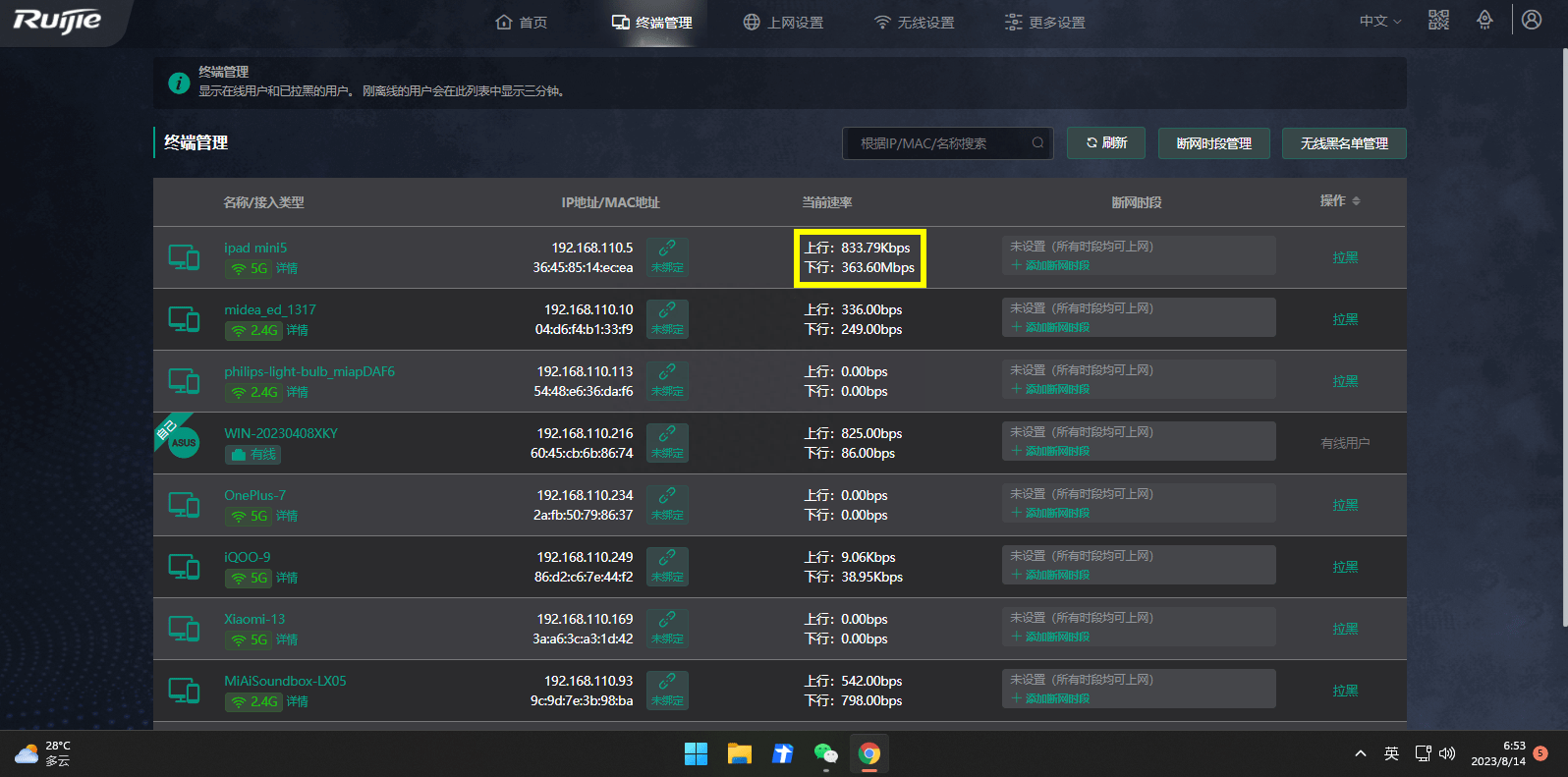Open 断网时段管理

(1214, 143)
